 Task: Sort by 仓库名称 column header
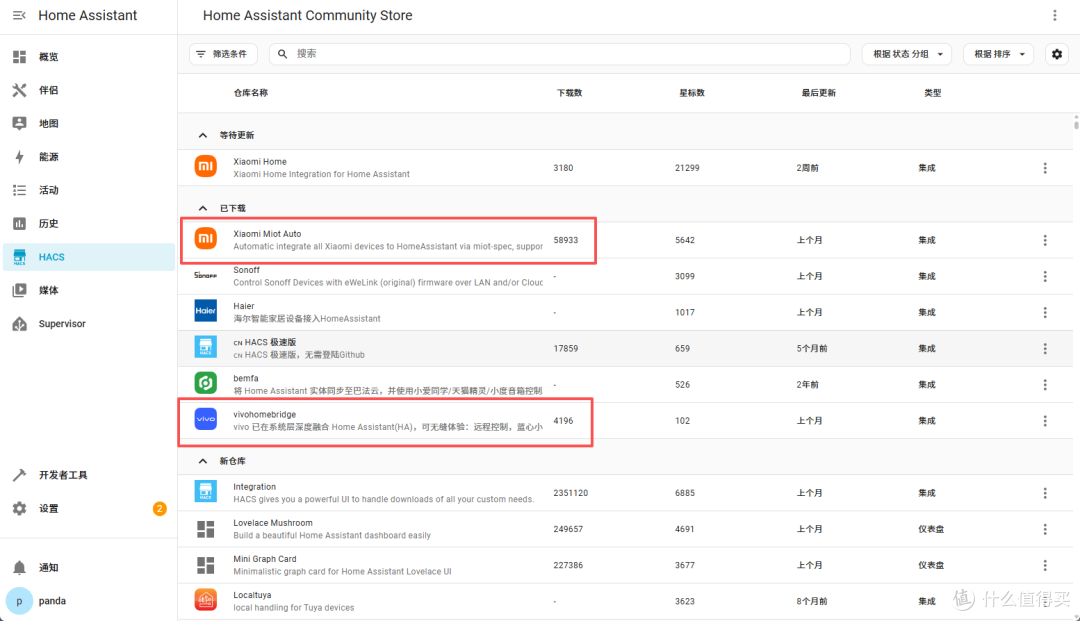coord(251,93)
